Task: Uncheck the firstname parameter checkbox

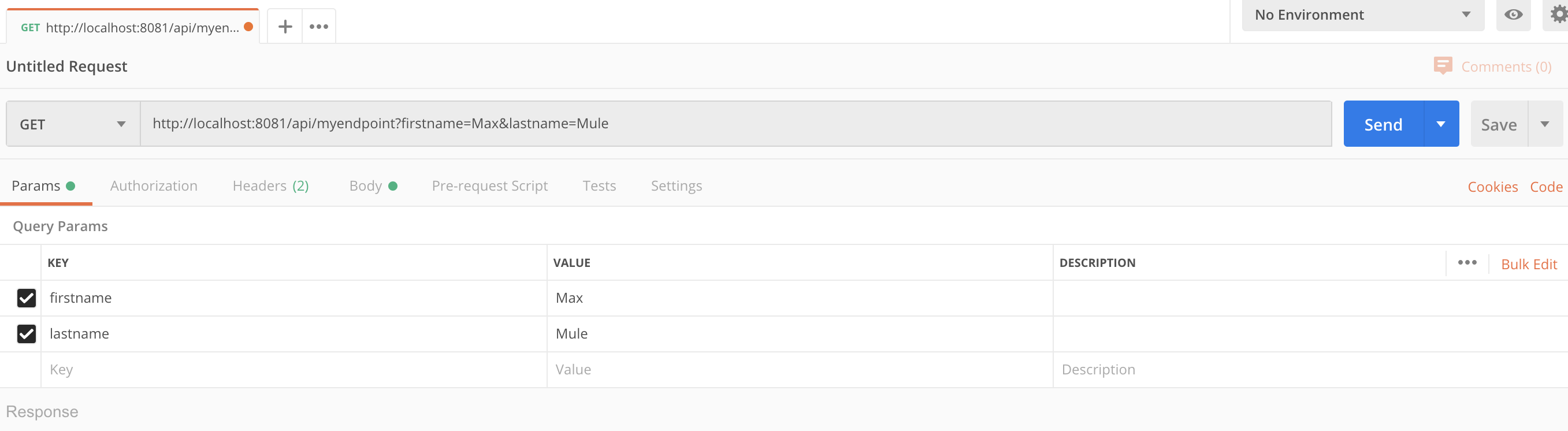Action: 26,298
